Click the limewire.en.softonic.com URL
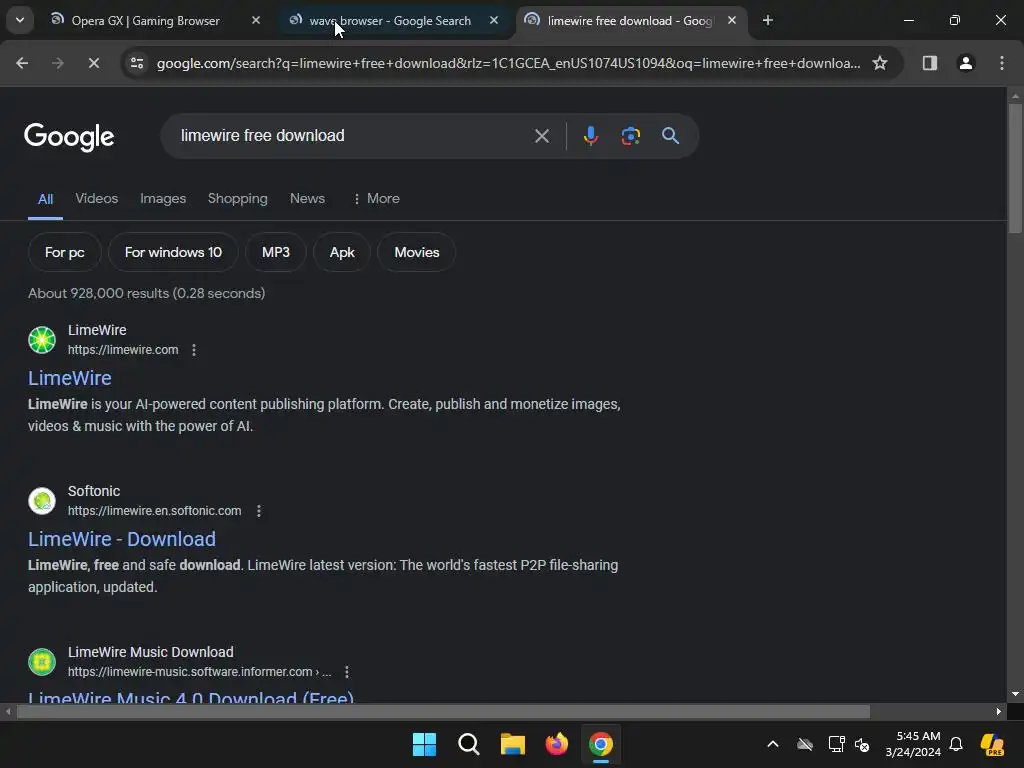Viewport: 1024px width, 768px height. pyautogui.click(x=155, y=511)
